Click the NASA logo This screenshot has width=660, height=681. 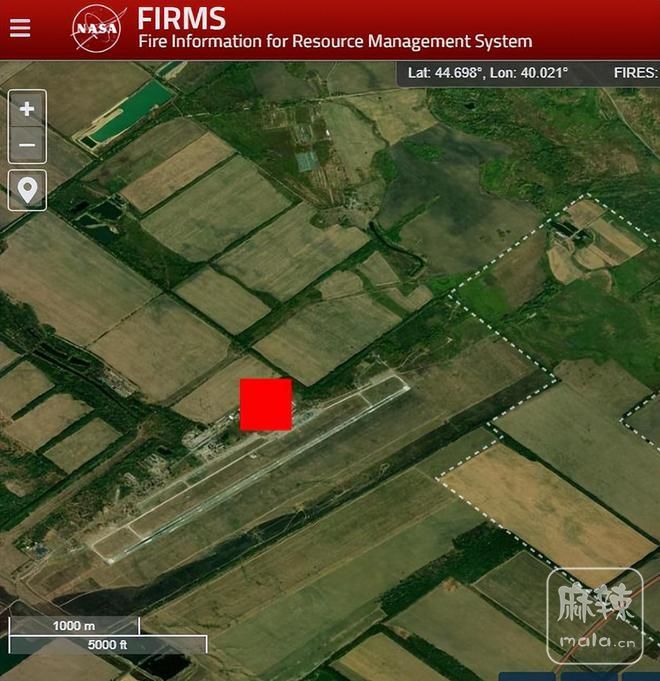click(x=99, y=28)
